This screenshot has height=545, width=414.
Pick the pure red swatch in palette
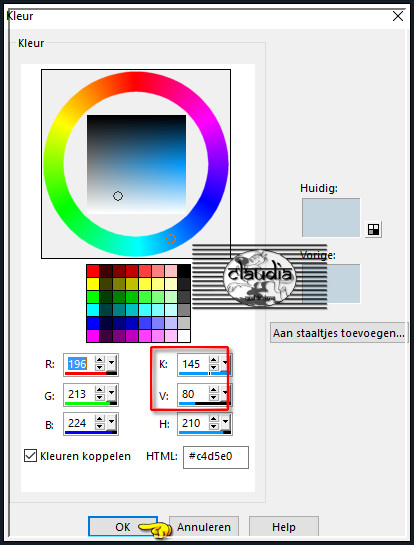(x=93, y=271)
